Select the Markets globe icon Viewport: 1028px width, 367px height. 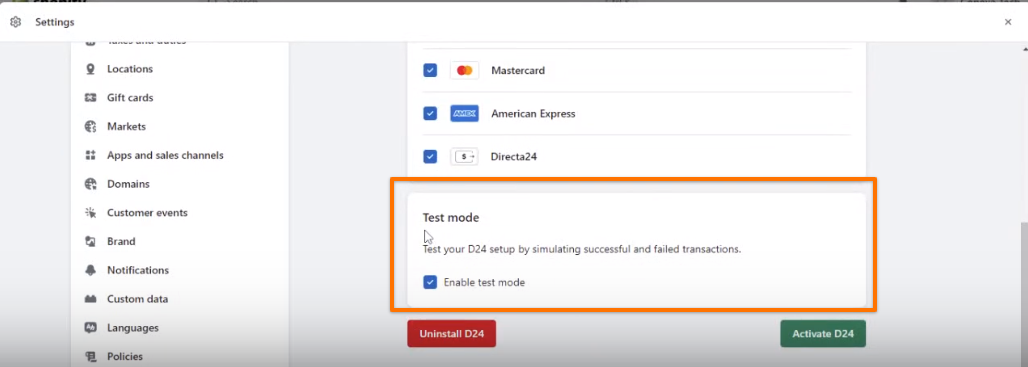[x=90, y=126]
